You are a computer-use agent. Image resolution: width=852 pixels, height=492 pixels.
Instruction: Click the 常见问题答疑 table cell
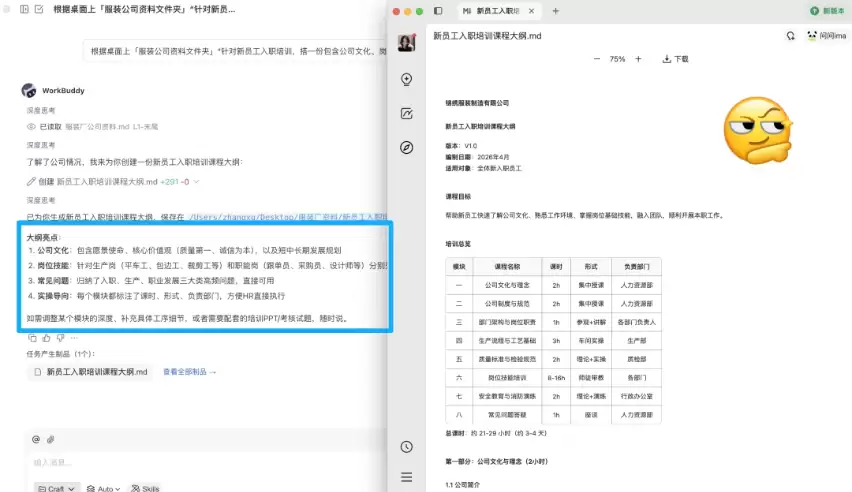click(x=507, y=414)
